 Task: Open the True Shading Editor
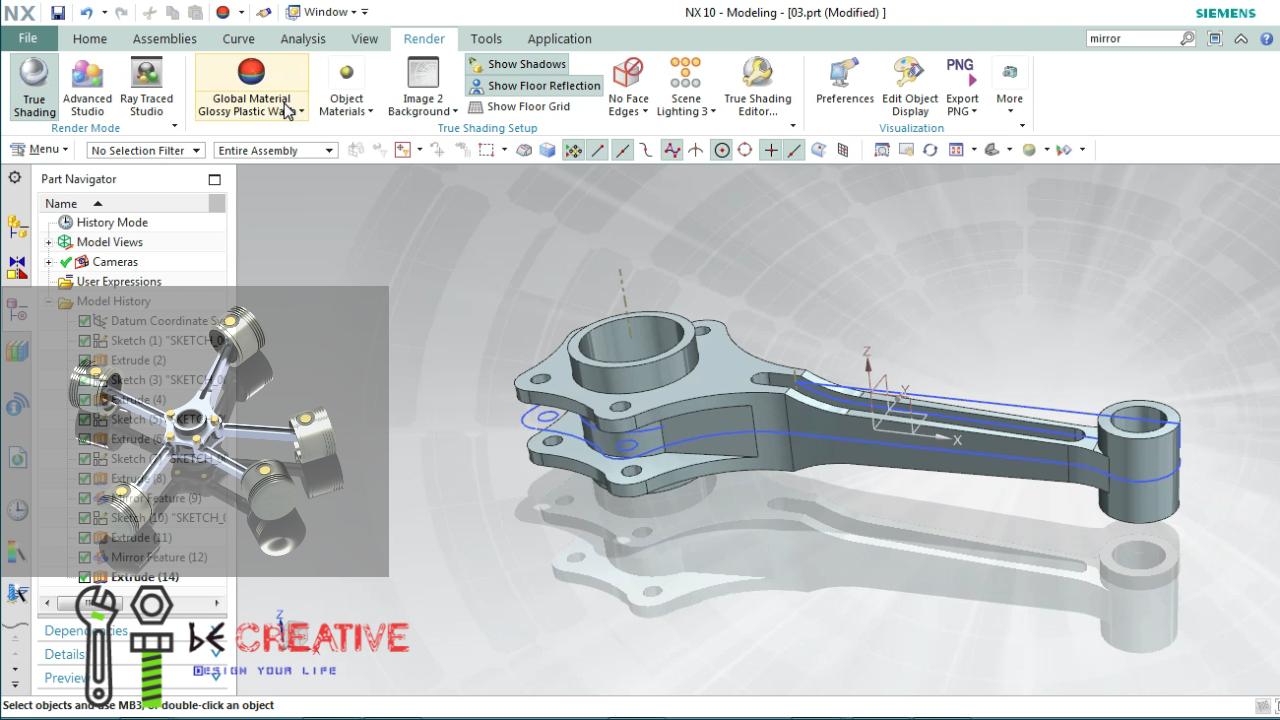pos(757,76)
